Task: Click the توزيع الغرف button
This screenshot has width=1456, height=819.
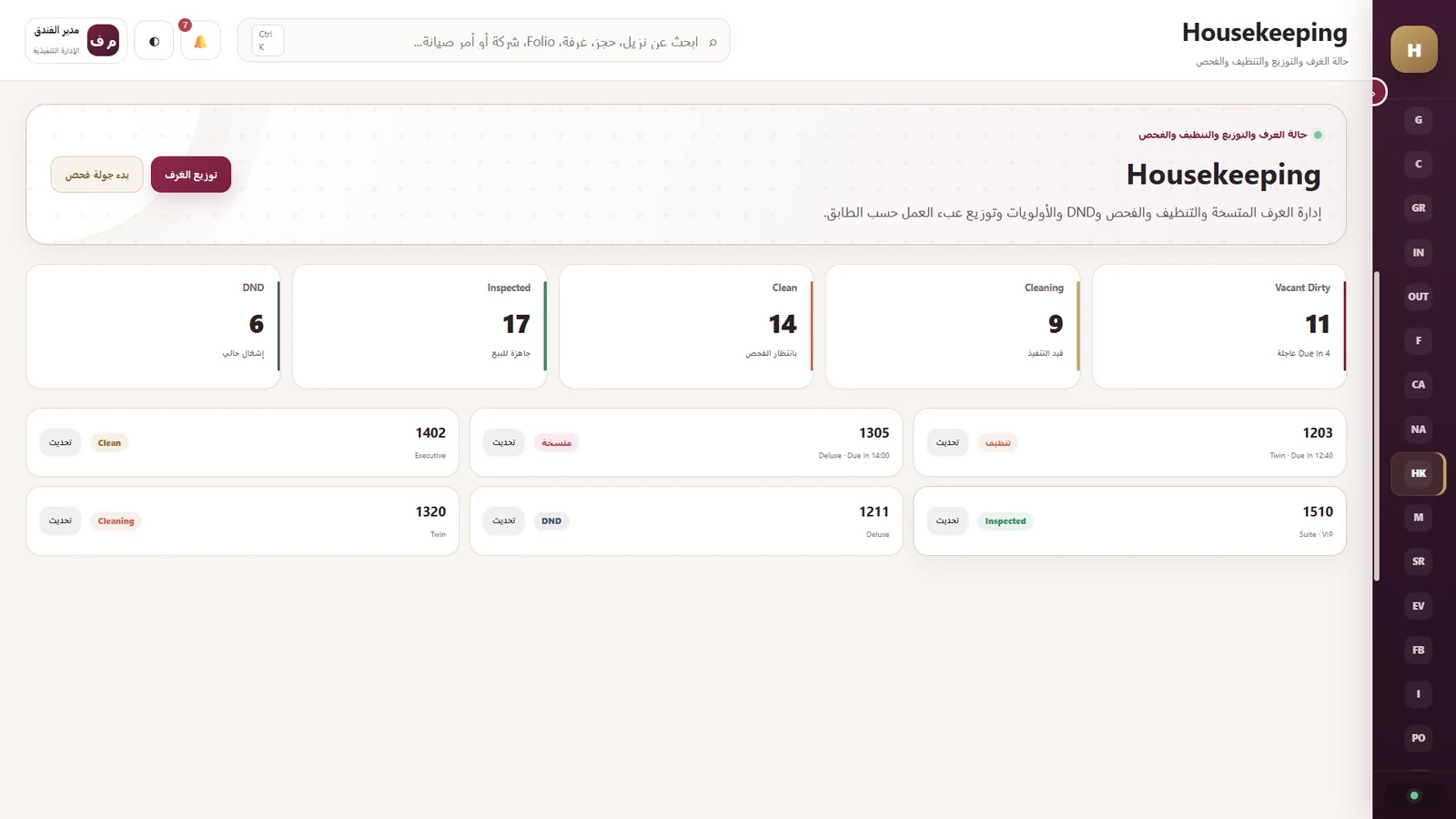Action: point(191,175)
